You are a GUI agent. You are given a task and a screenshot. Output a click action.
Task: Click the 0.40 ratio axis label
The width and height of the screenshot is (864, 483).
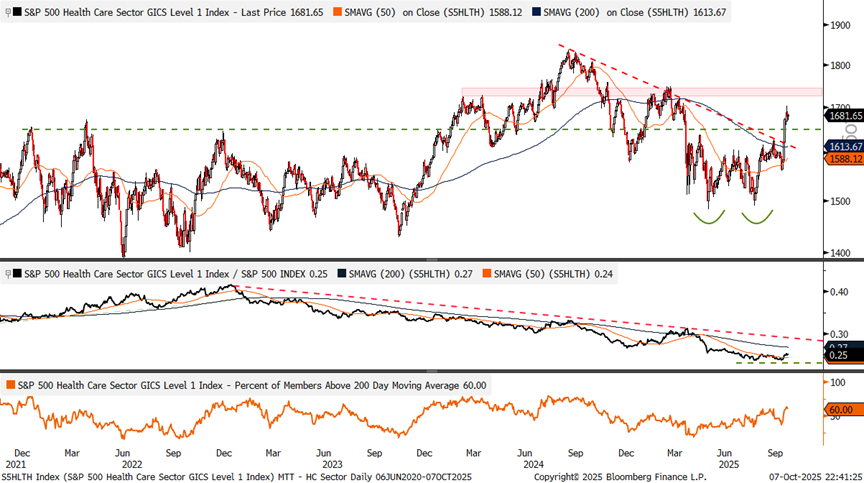(839, 292)
